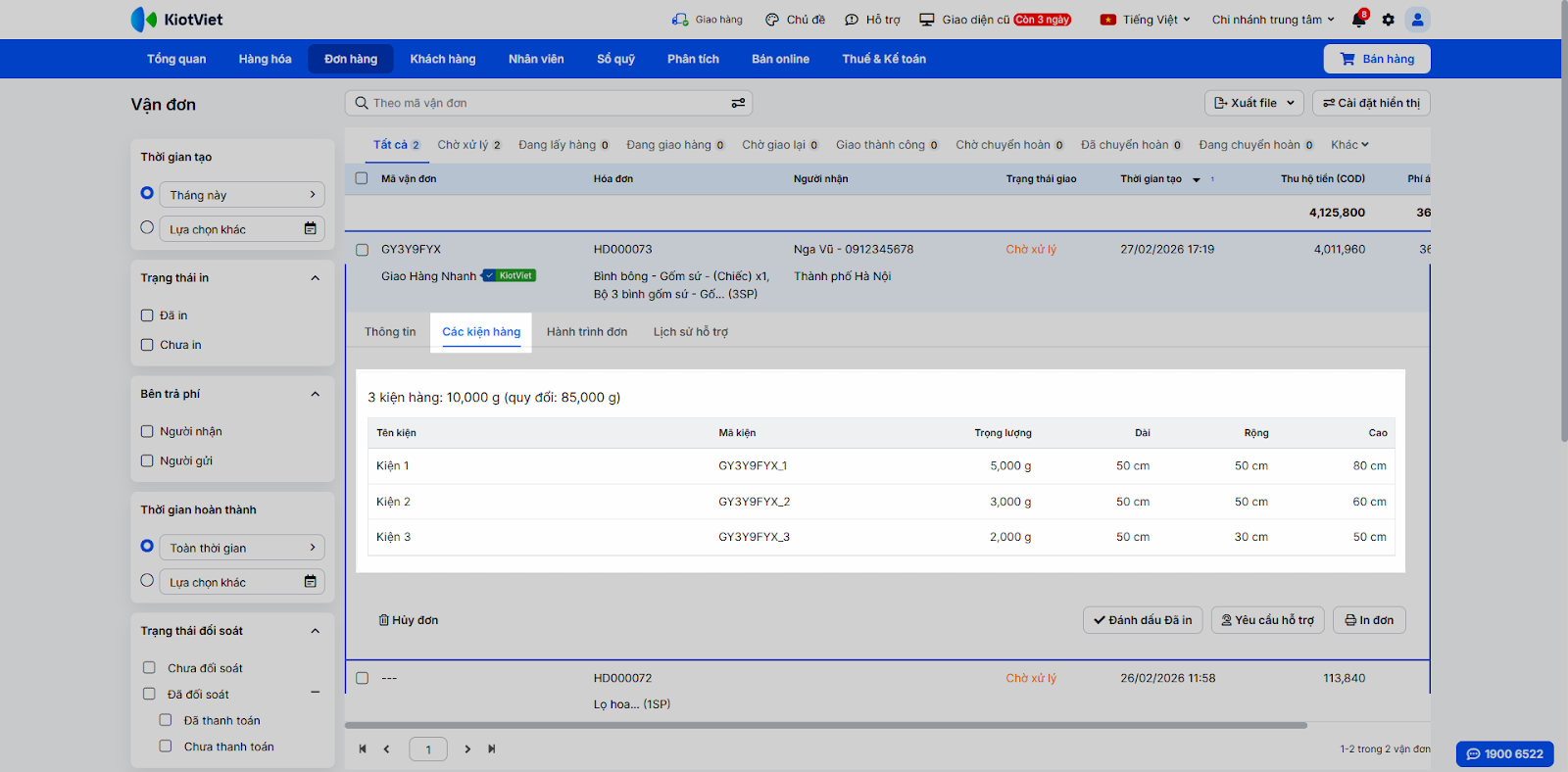Click the search filter options icon
This screenshot has width=1568, height=772.
click(738, 103)
